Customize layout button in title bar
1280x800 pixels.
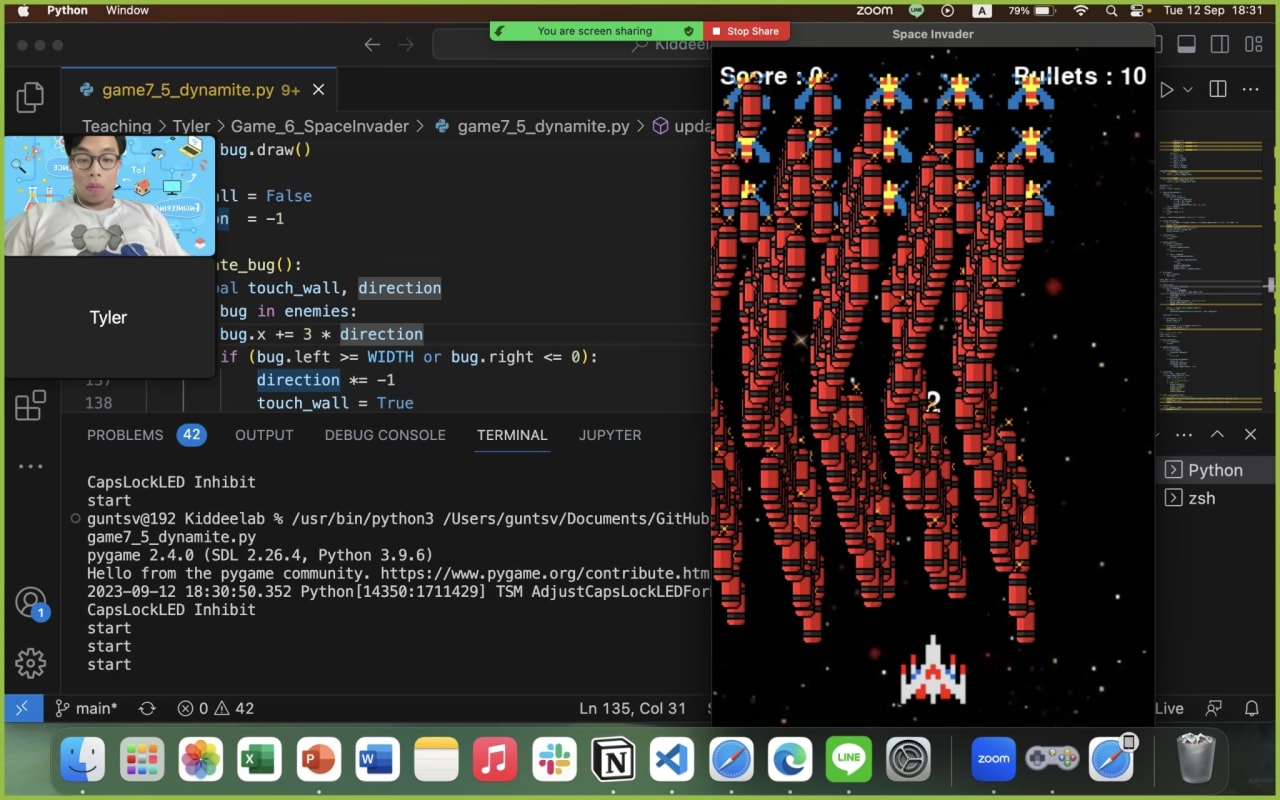click(x=1253, y=45)
